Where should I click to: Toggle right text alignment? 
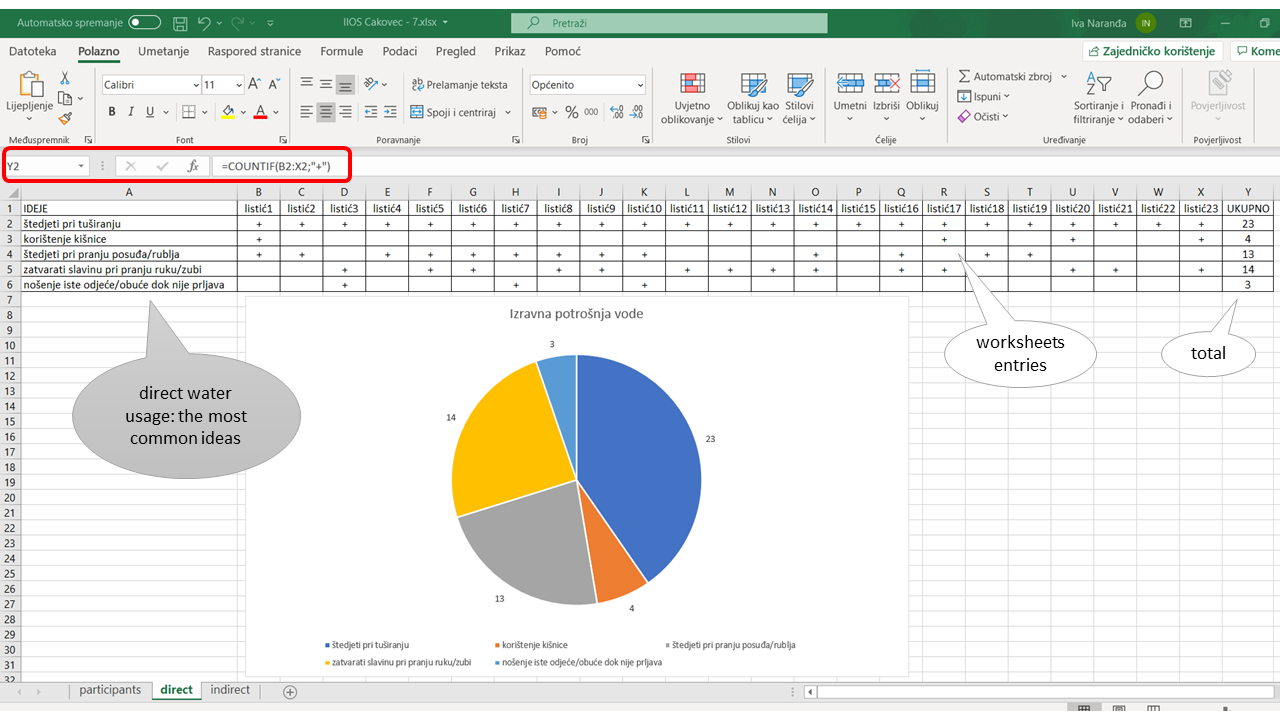point(345,112)
